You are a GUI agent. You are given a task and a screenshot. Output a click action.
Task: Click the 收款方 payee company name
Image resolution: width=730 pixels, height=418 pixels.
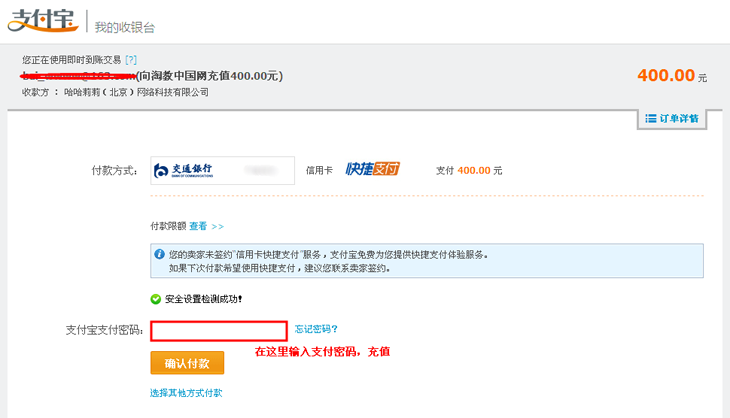[136, 92]
